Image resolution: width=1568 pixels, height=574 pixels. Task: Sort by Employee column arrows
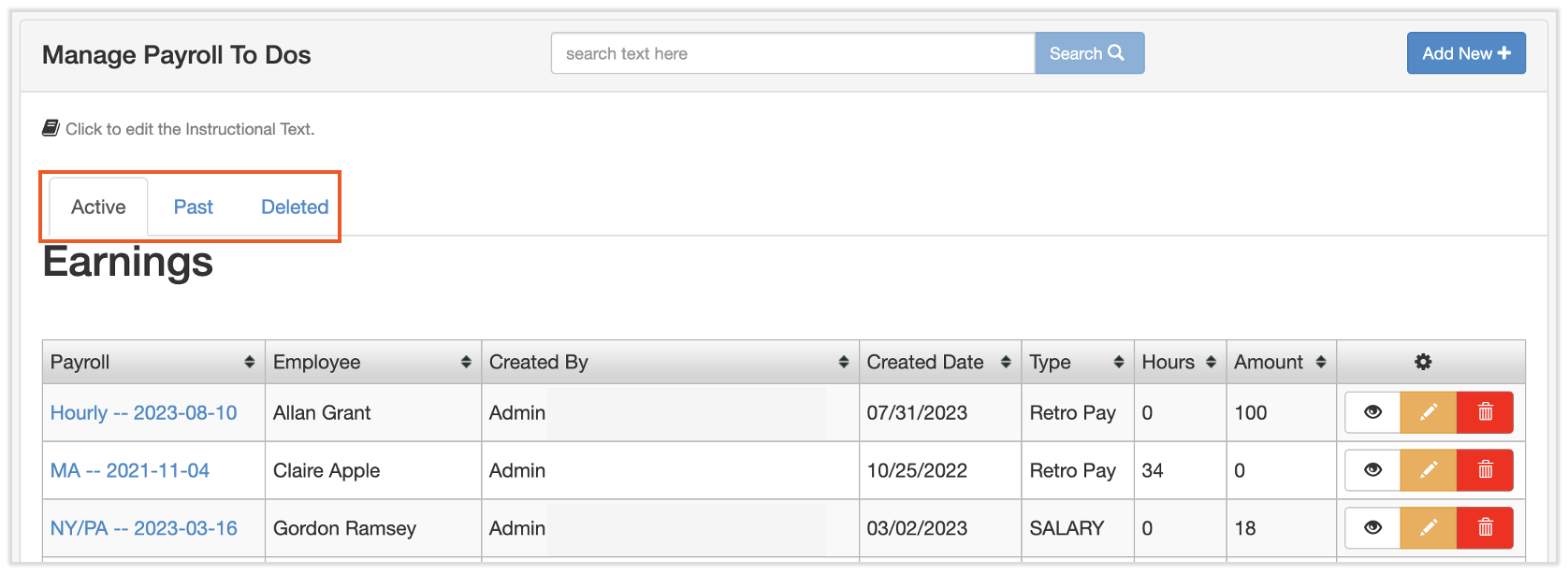point(466,362)
